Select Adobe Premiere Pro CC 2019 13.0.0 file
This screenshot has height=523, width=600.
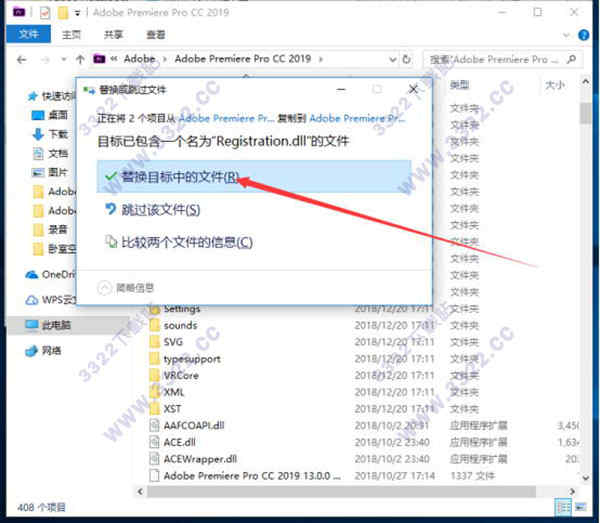tap(252, 476)
